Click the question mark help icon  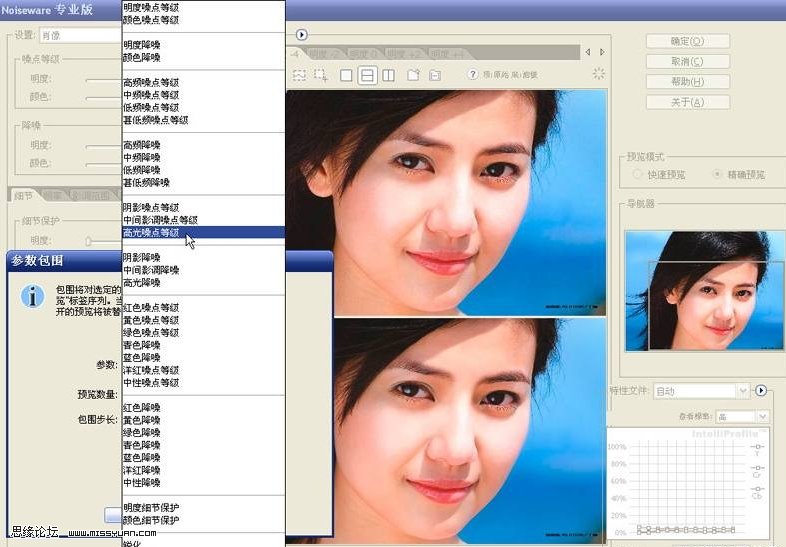click(x=472, y=75)
